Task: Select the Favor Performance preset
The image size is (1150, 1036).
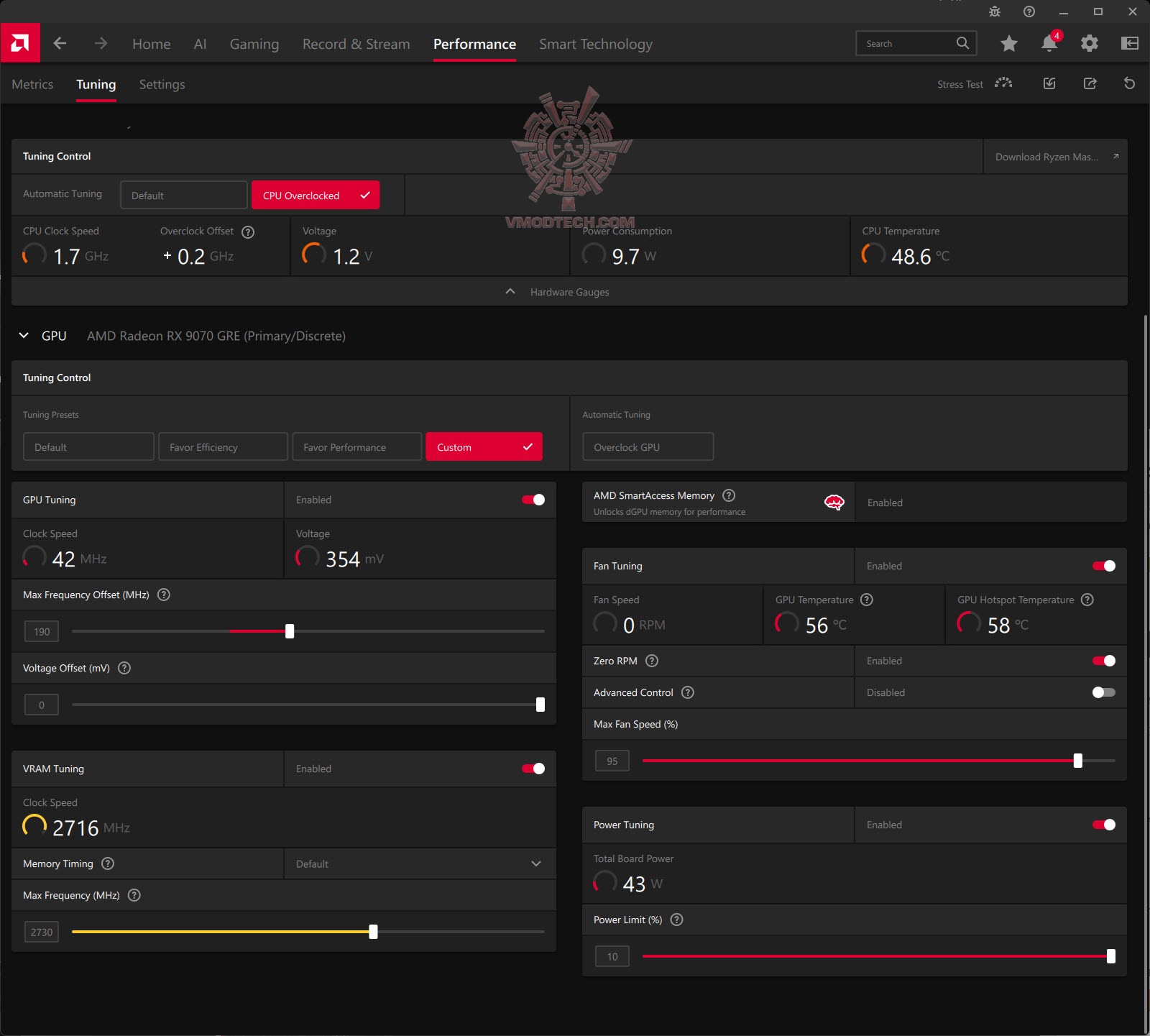Action: 356,446
